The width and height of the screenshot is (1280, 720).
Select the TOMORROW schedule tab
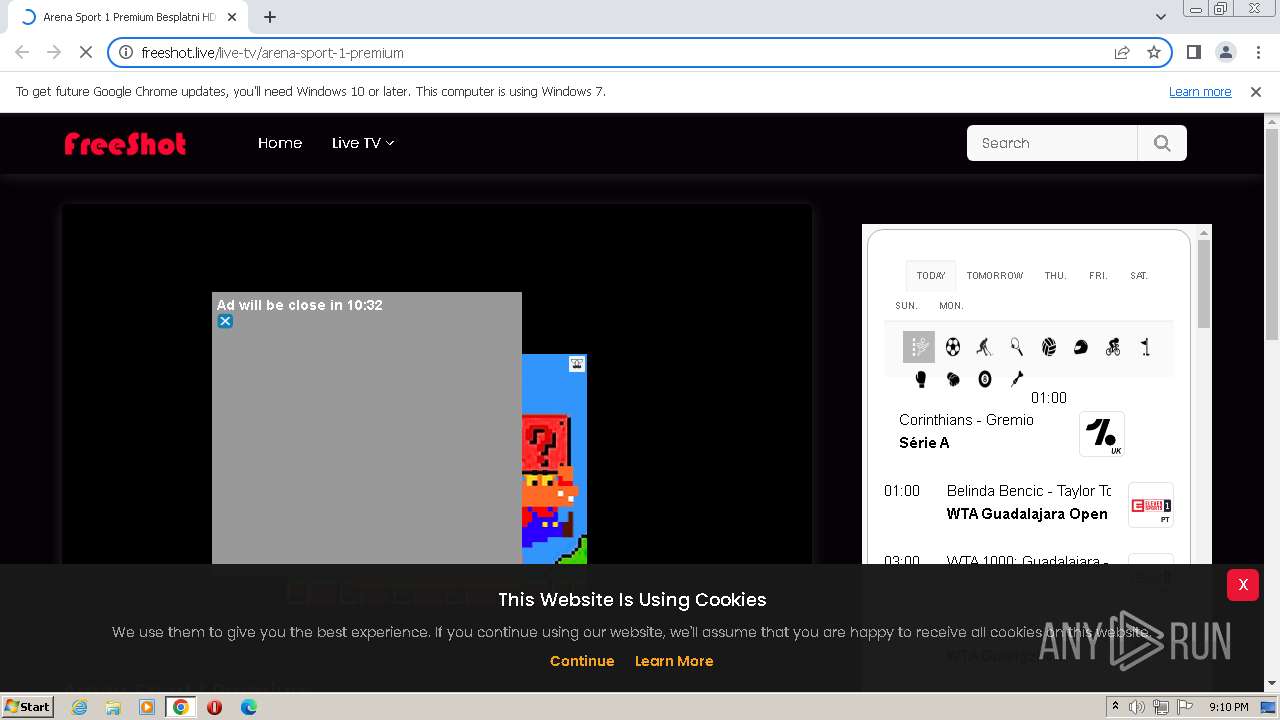[995, 275]
